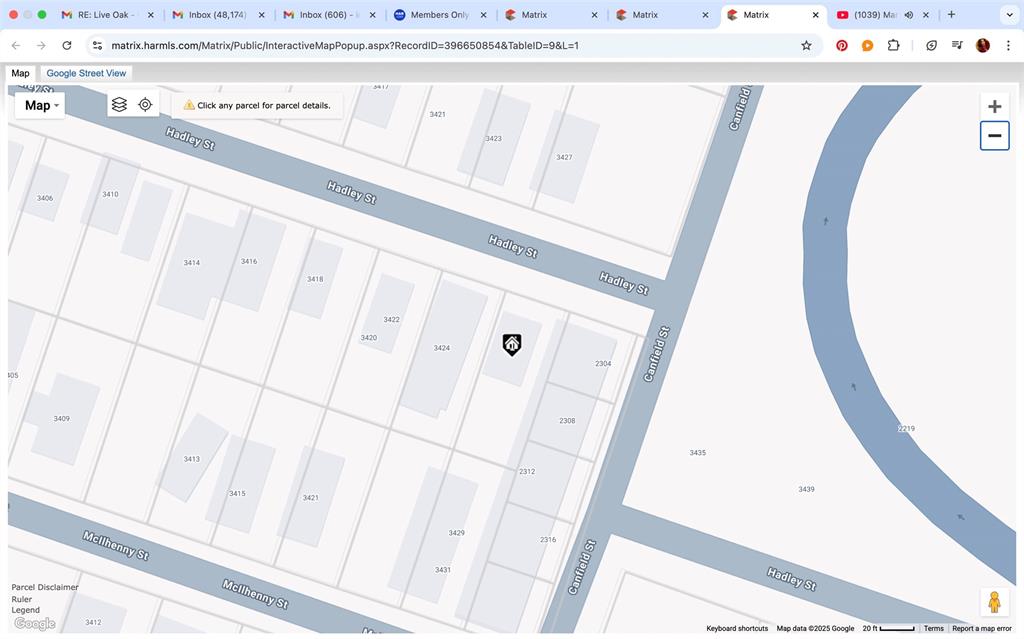
Task: Open a new browser tab
Action: tap(952, 14)
